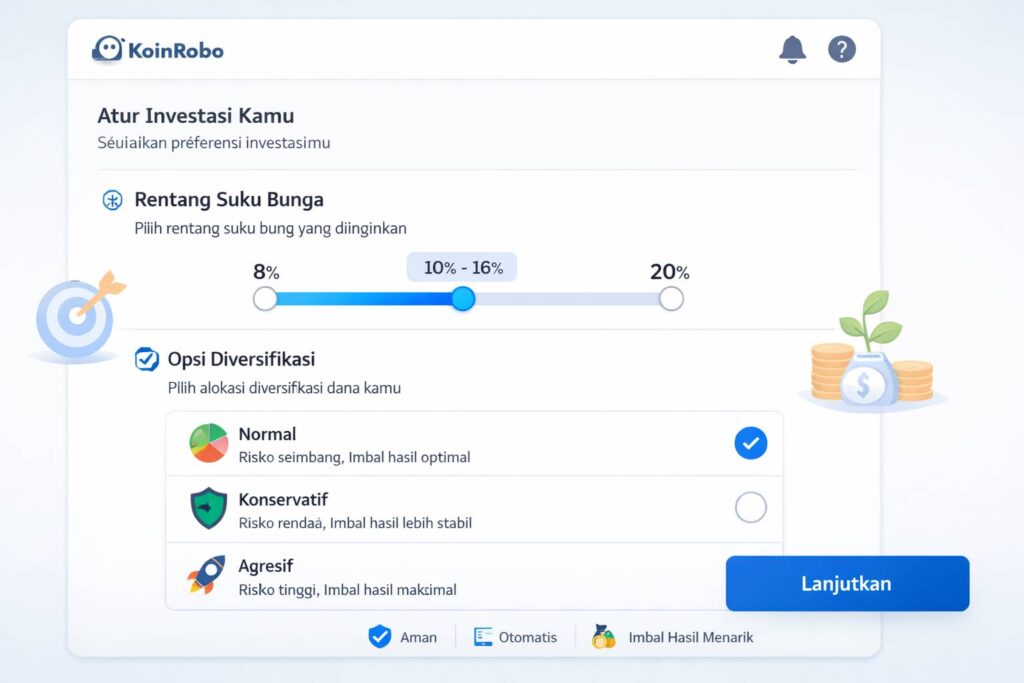The height and width of the screenshot is (683, 1024).
Task: Click the Opsi Diversifikasi checkmark icon
Action: pos(147,359)
